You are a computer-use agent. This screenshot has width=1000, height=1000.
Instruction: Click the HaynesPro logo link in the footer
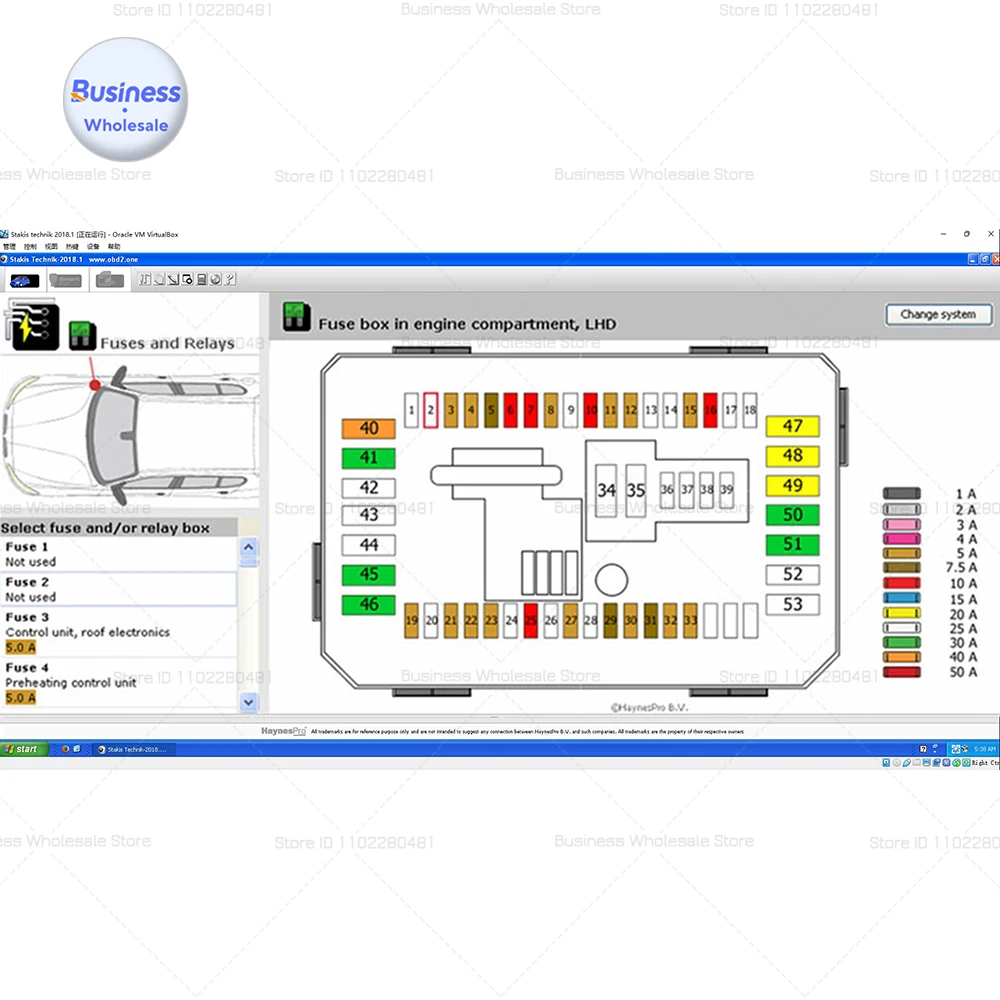click(283, 731)
